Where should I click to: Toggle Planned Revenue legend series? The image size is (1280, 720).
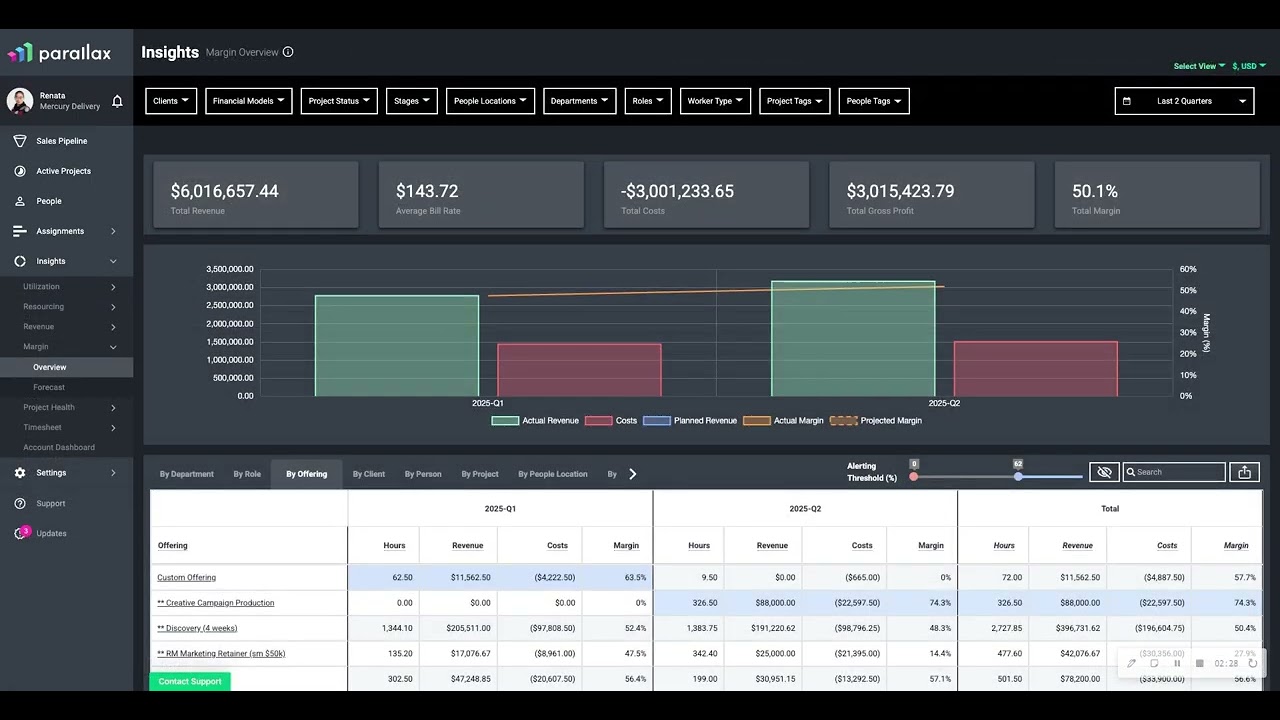click(x=690, y=421)
